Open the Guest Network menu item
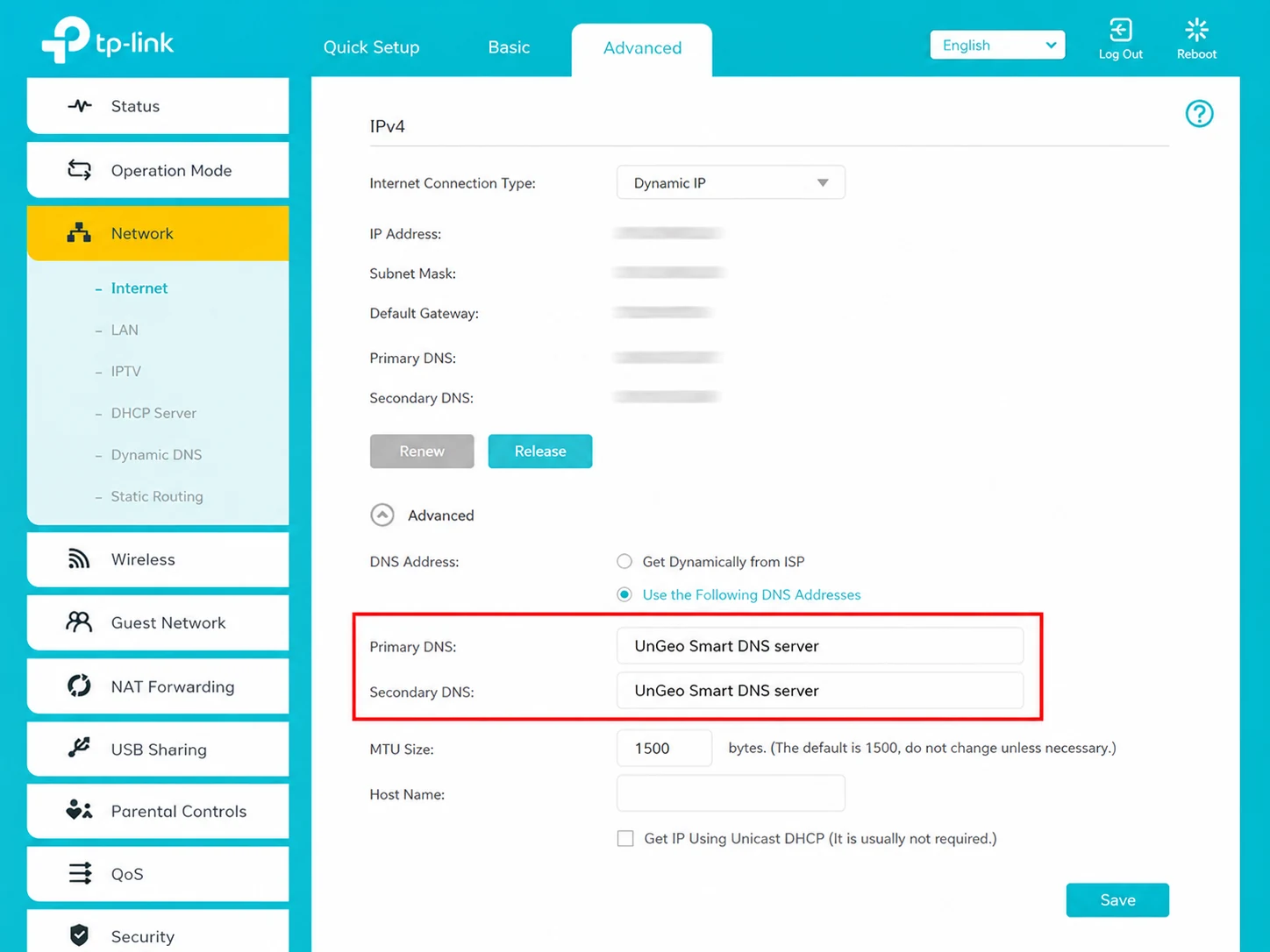The height and width of the screenshot is (952, 1270). coord(158,622)
